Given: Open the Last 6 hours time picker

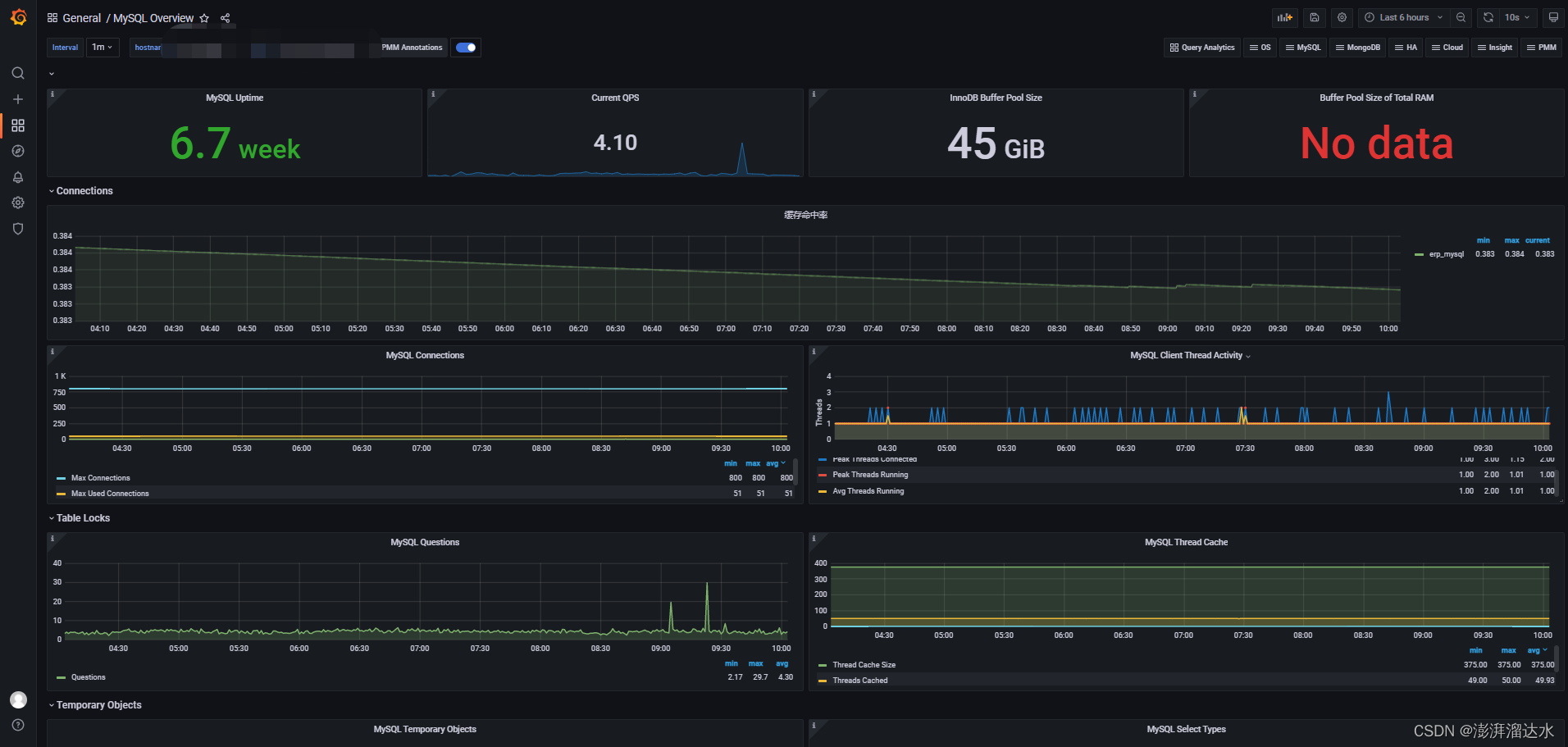Looking at the screenshot, I should [1403, 17].
